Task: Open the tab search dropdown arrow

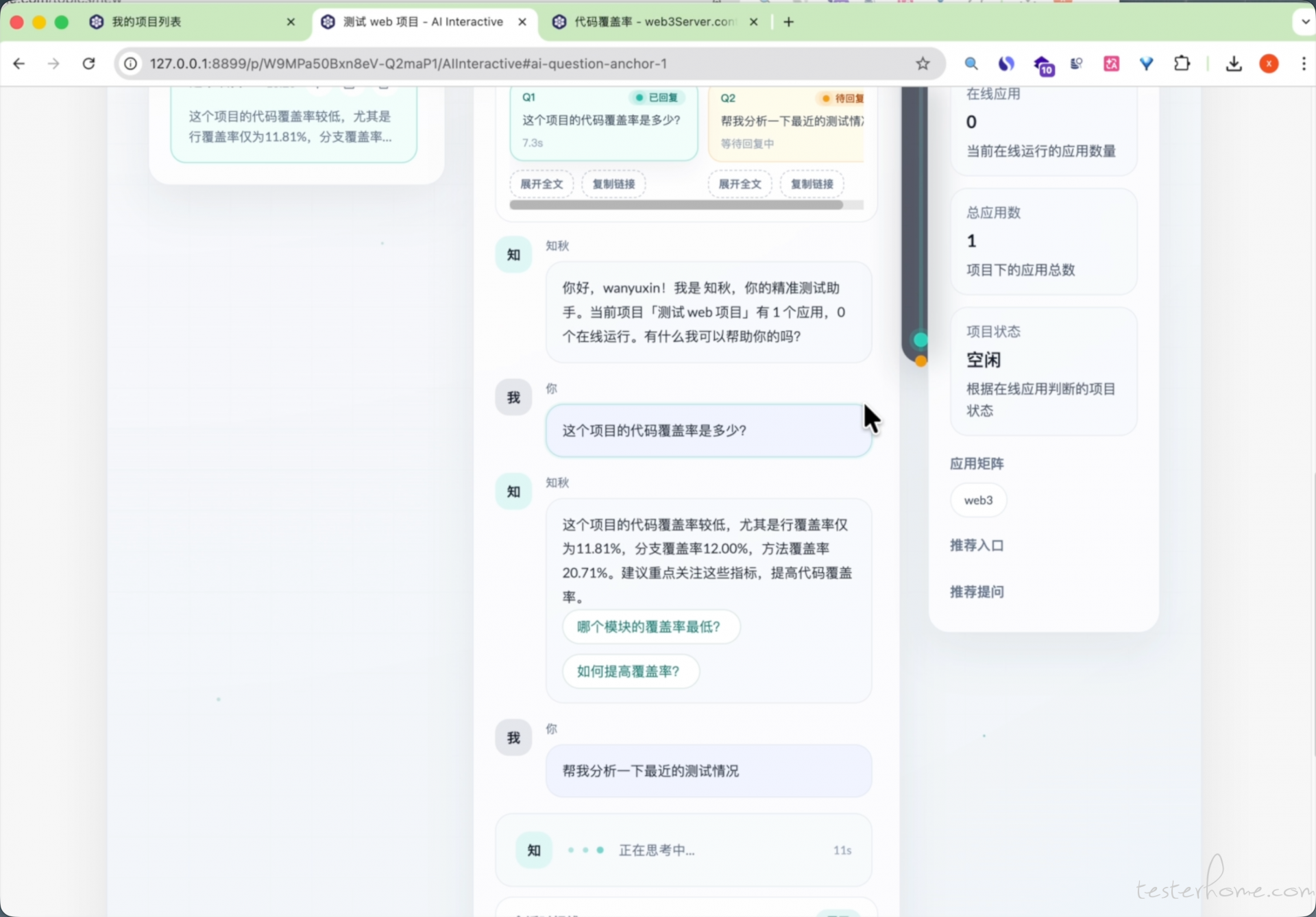Action: (x=1304, y=21)
